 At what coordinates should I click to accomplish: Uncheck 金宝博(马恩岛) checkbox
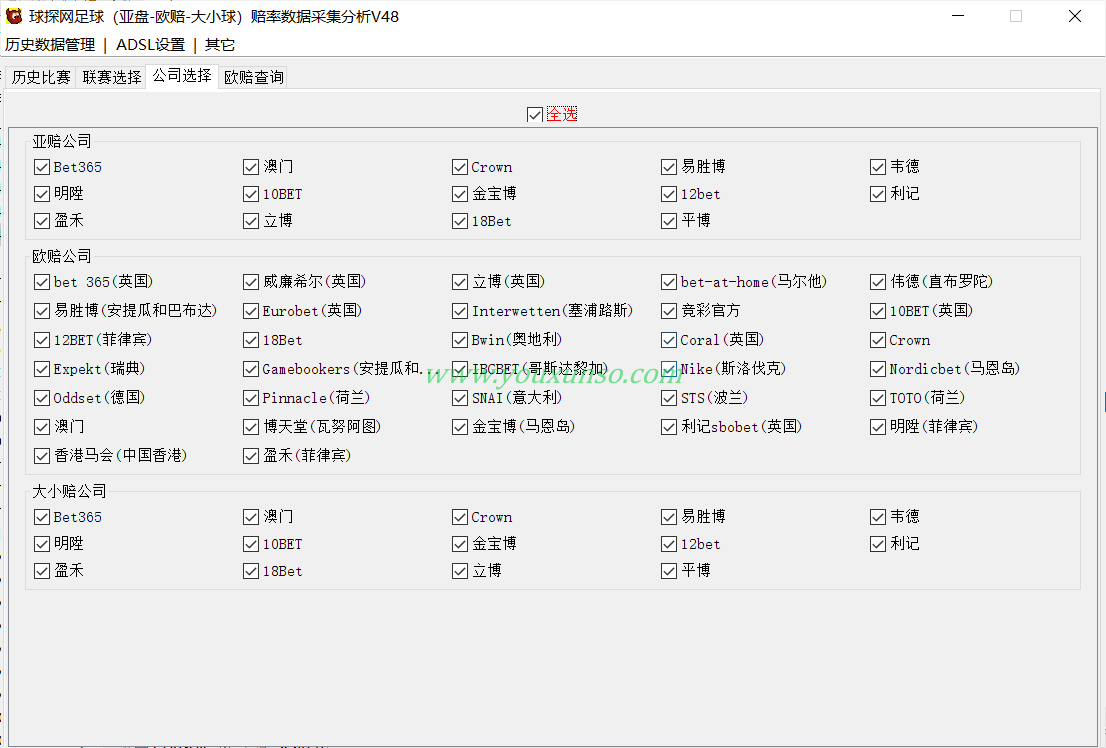click(460, 427)
